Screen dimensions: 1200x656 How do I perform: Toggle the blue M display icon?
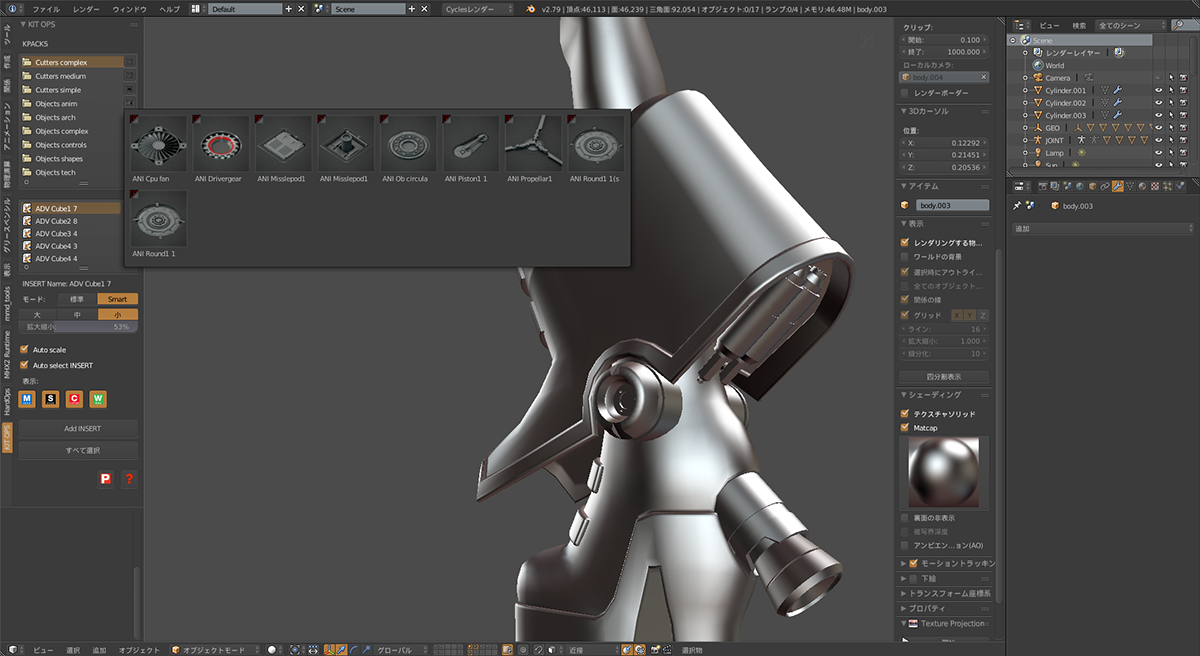click(x=27, y=399)
